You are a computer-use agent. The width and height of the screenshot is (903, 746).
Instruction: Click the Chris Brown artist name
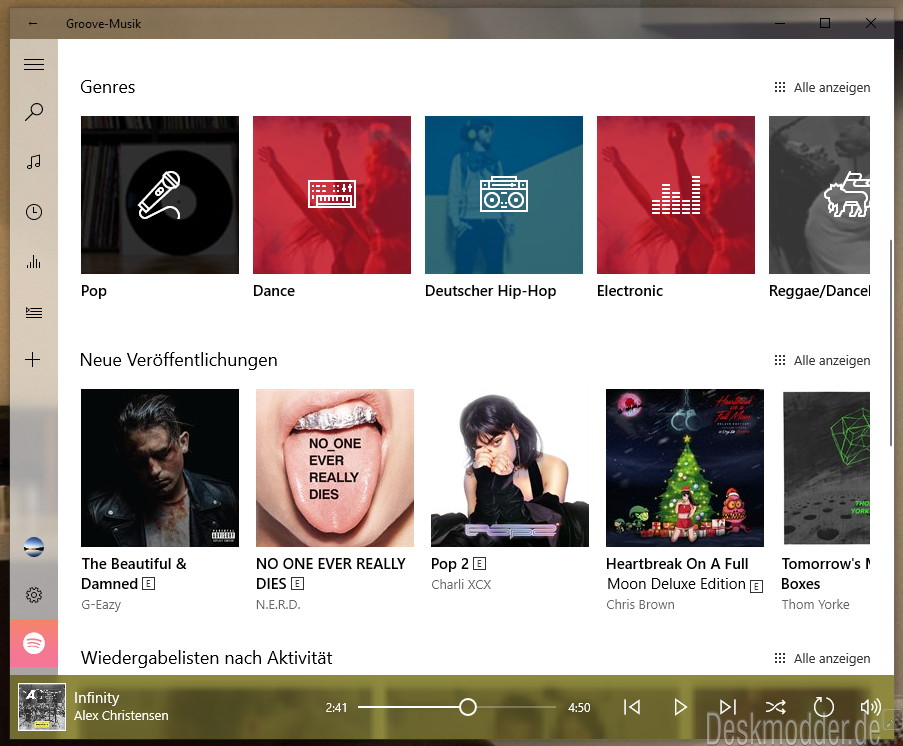click(x=640, y=604)
